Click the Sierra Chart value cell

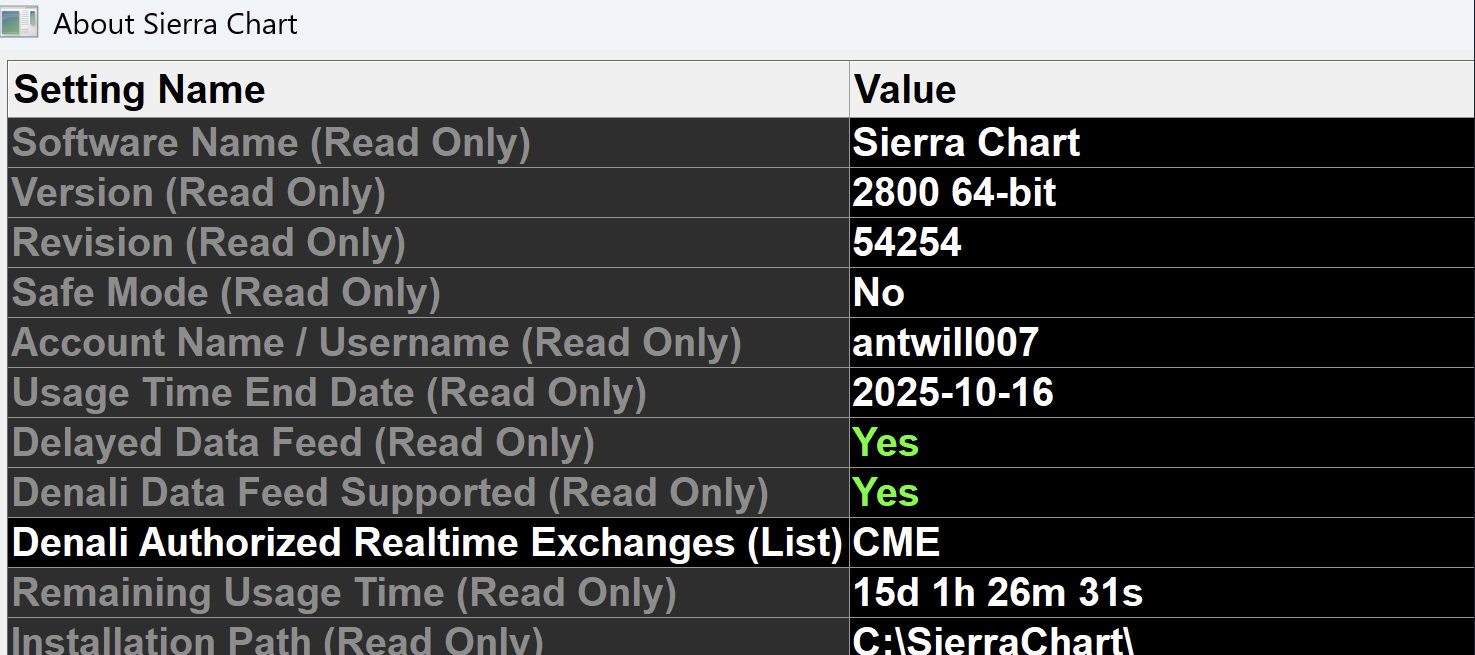(x=966, y=143)
